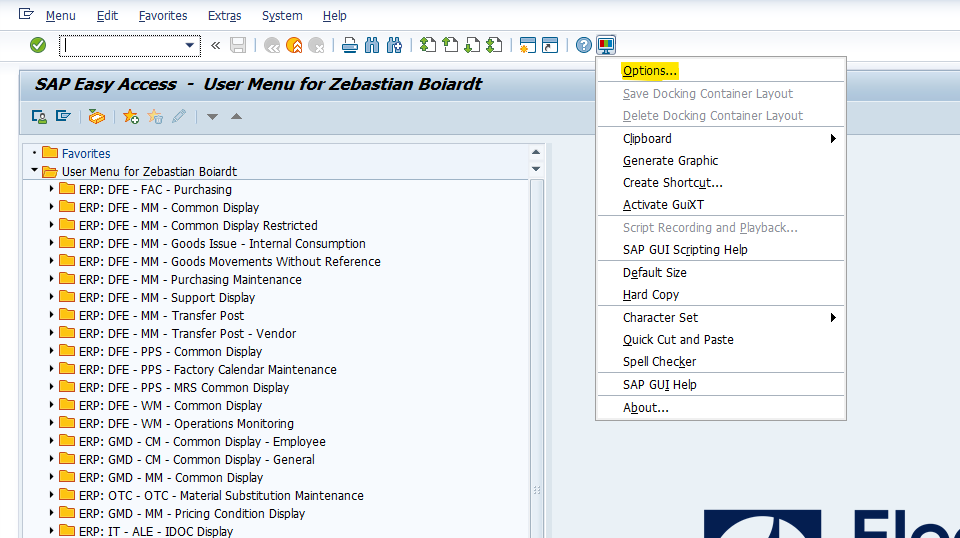Image resolution: width=960 pixels, height=538 pixels.
Task: Click the Add to Favorites star icon
Action: pos(130,116)
